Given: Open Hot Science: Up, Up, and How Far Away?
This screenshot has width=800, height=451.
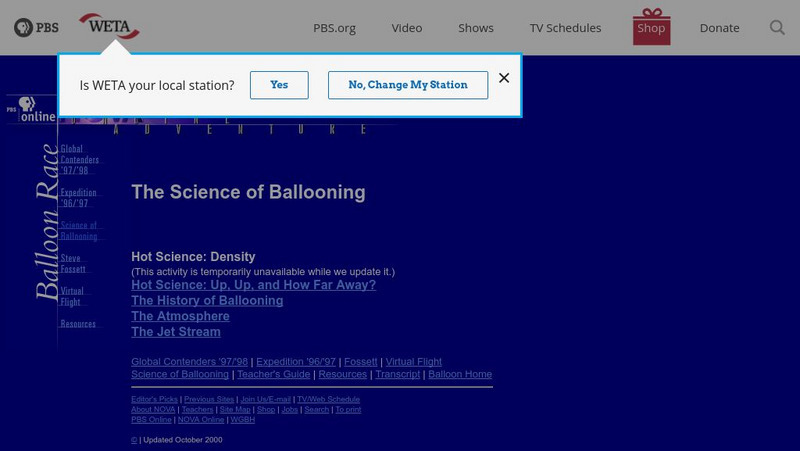Looking at the screenshot, I should pyautogui.click(x=254, y=285).
